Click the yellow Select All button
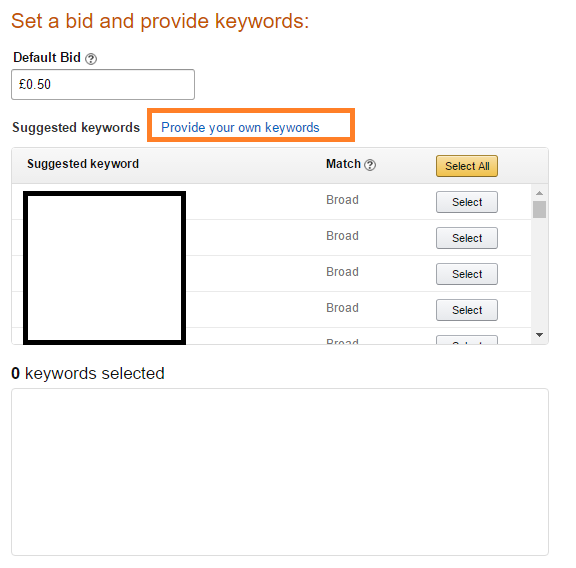The height and width of the screenshot is (568, 576). (x=467, y=166)
